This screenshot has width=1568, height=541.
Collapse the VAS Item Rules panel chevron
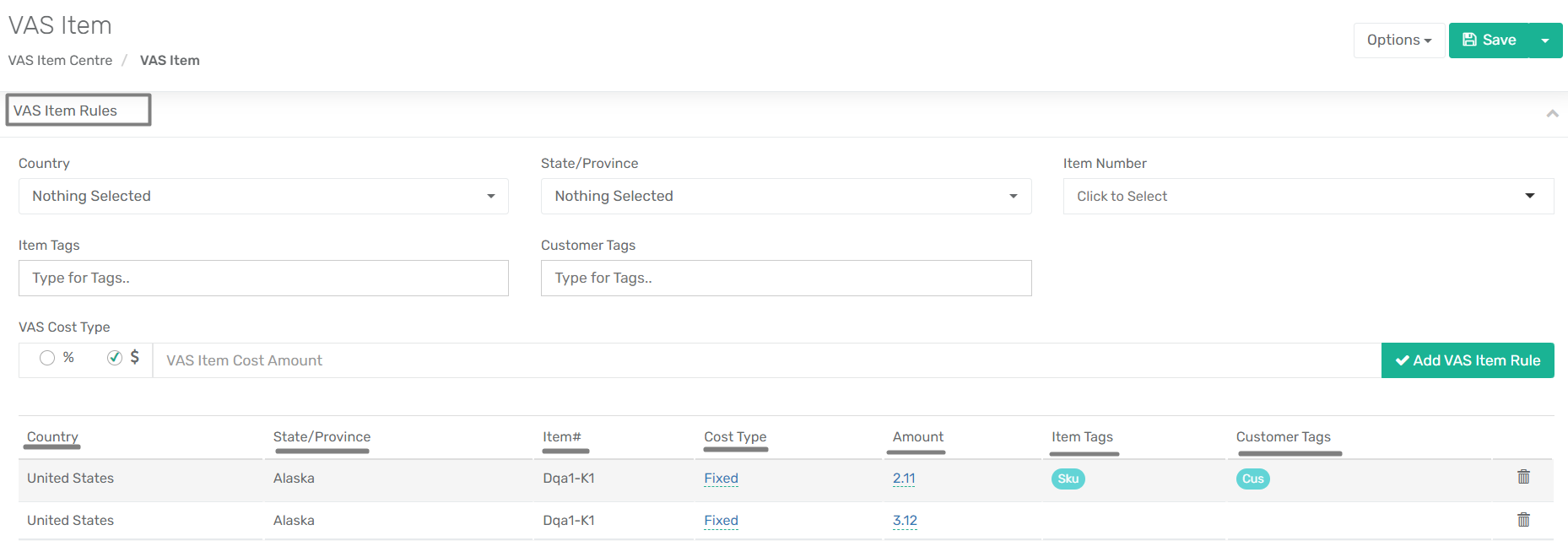click(1552, 113)
